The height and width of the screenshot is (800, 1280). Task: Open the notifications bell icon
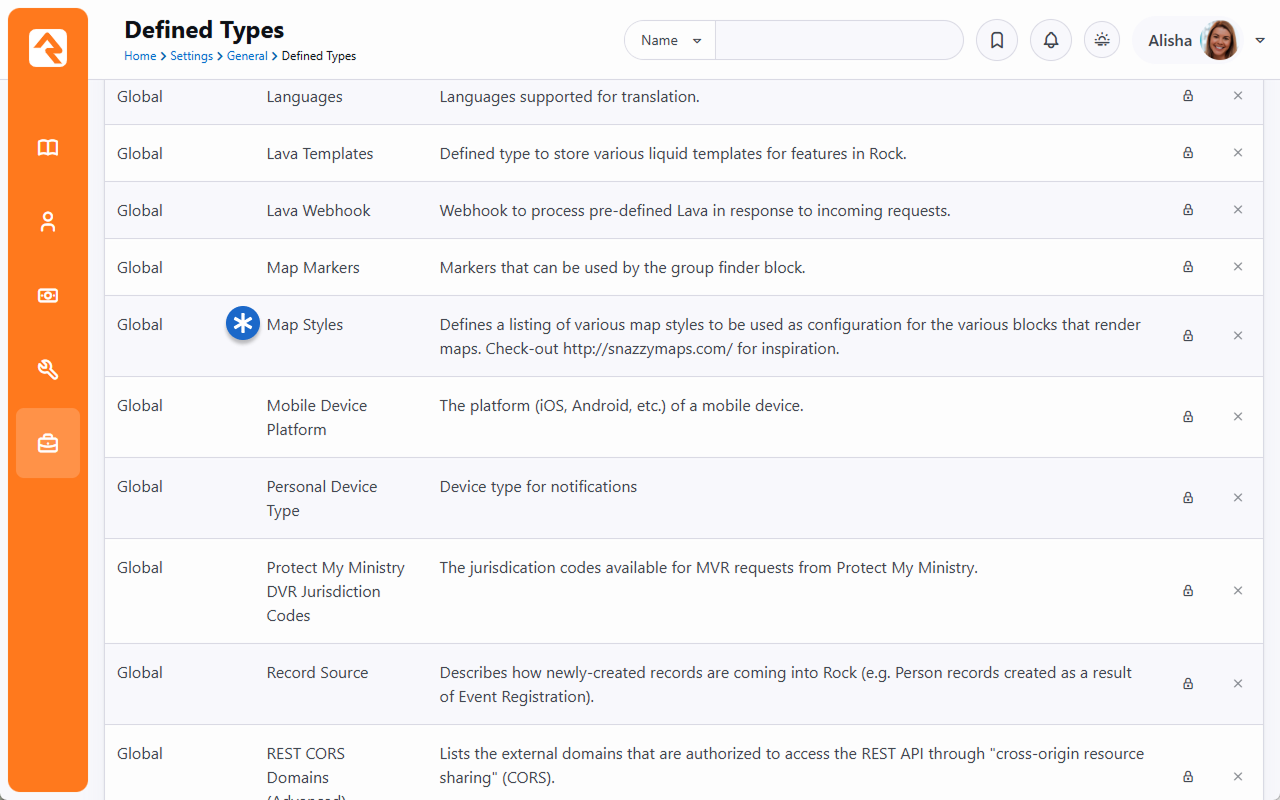[1051, 40]
